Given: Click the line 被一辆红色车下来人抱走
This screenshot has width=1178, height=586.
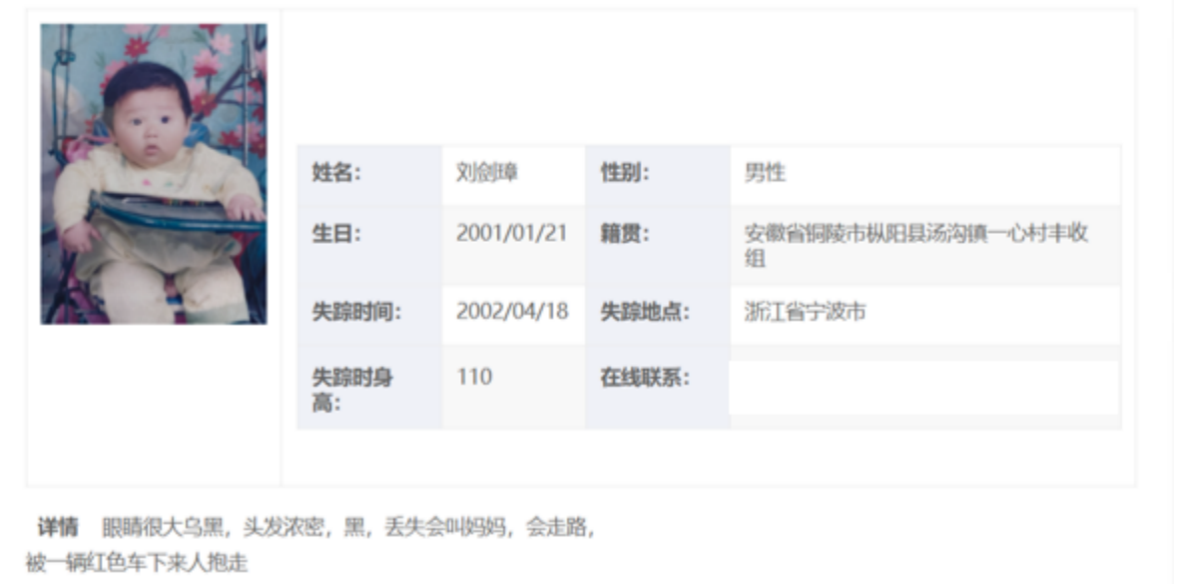Looking at the screenshot, I should [x=136, y=563].
